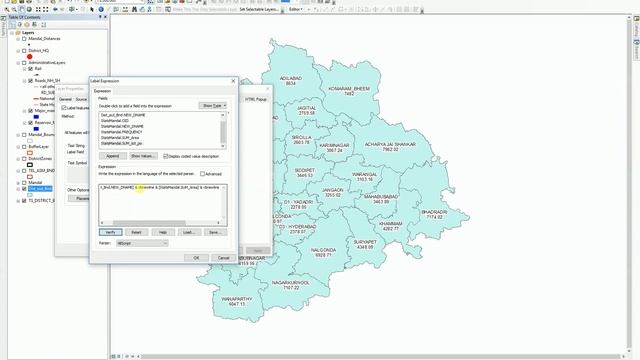The image size is (640, 360).
Task: Open the Show Type dropdown
Action: point(213,106)
